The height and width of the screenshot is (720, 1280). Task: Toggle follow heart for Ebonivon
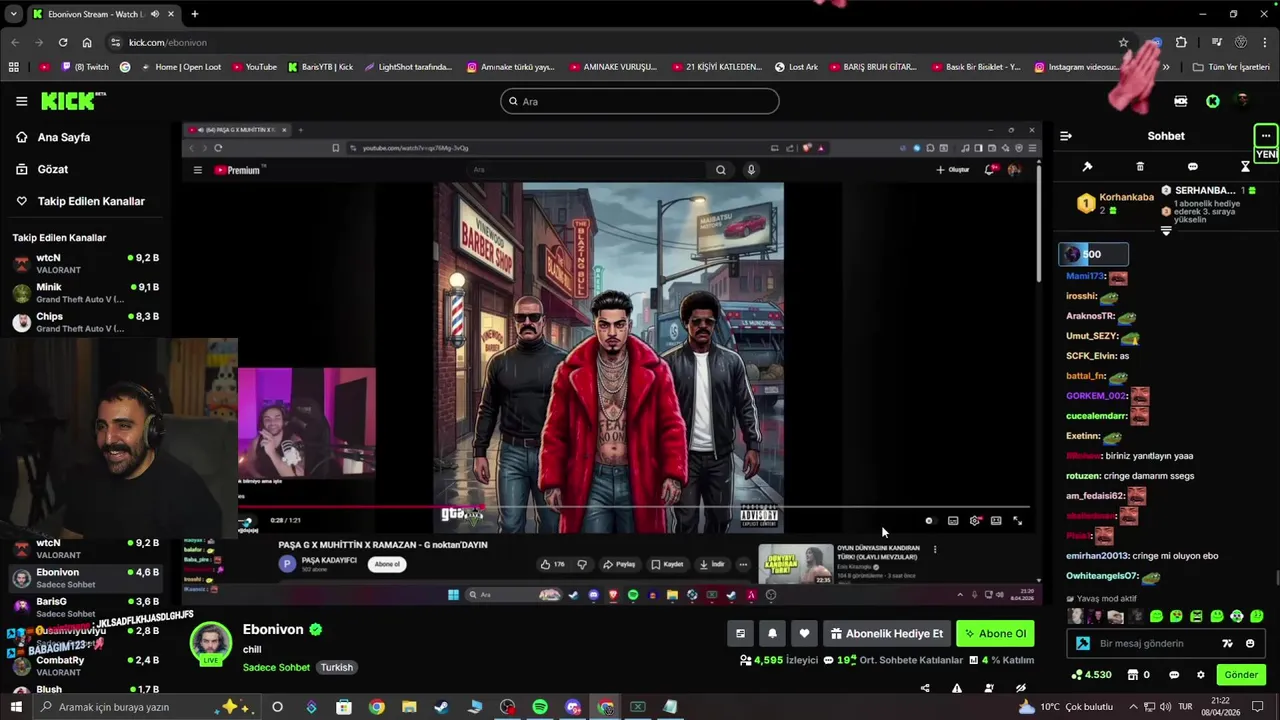point(804,633)
